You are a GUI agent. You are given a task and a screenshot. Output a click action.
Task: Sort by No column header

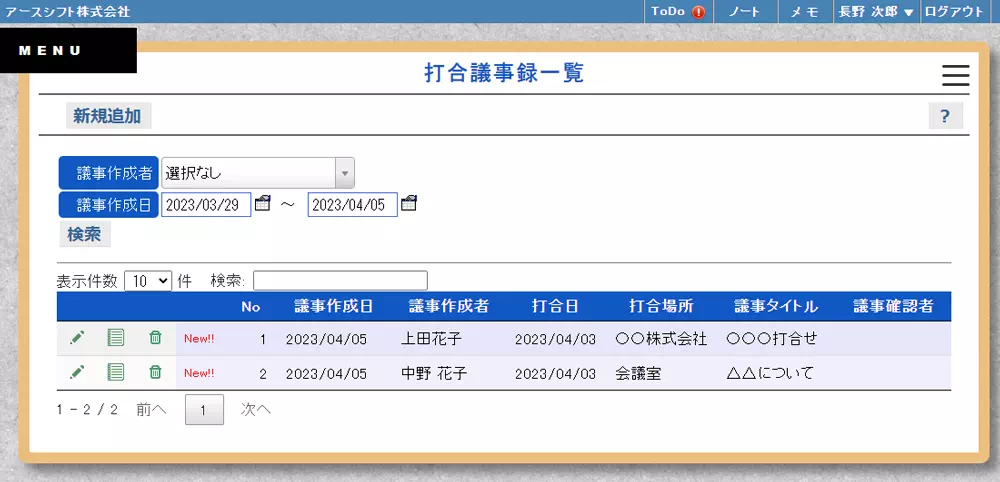(x=251, y=307)
